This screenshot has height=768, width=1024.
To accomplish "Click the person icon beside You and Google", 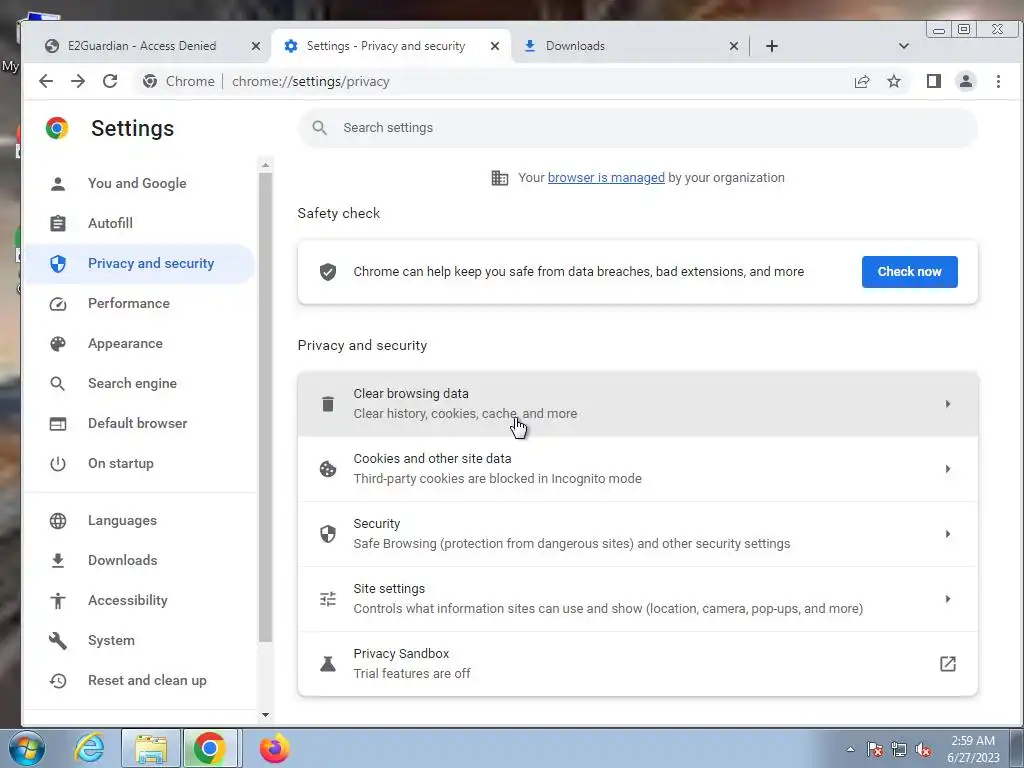I will tap(57, 184).
